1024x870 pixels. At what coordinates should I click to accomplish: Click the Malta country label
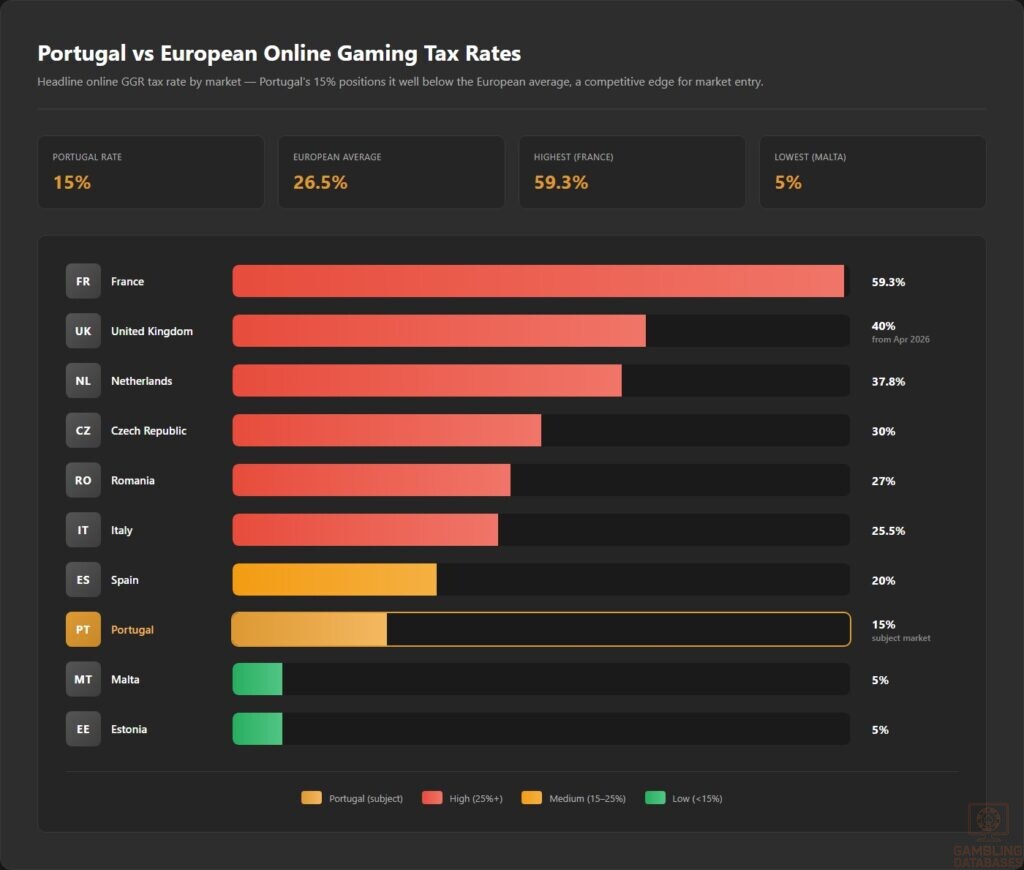coord(125,679)
